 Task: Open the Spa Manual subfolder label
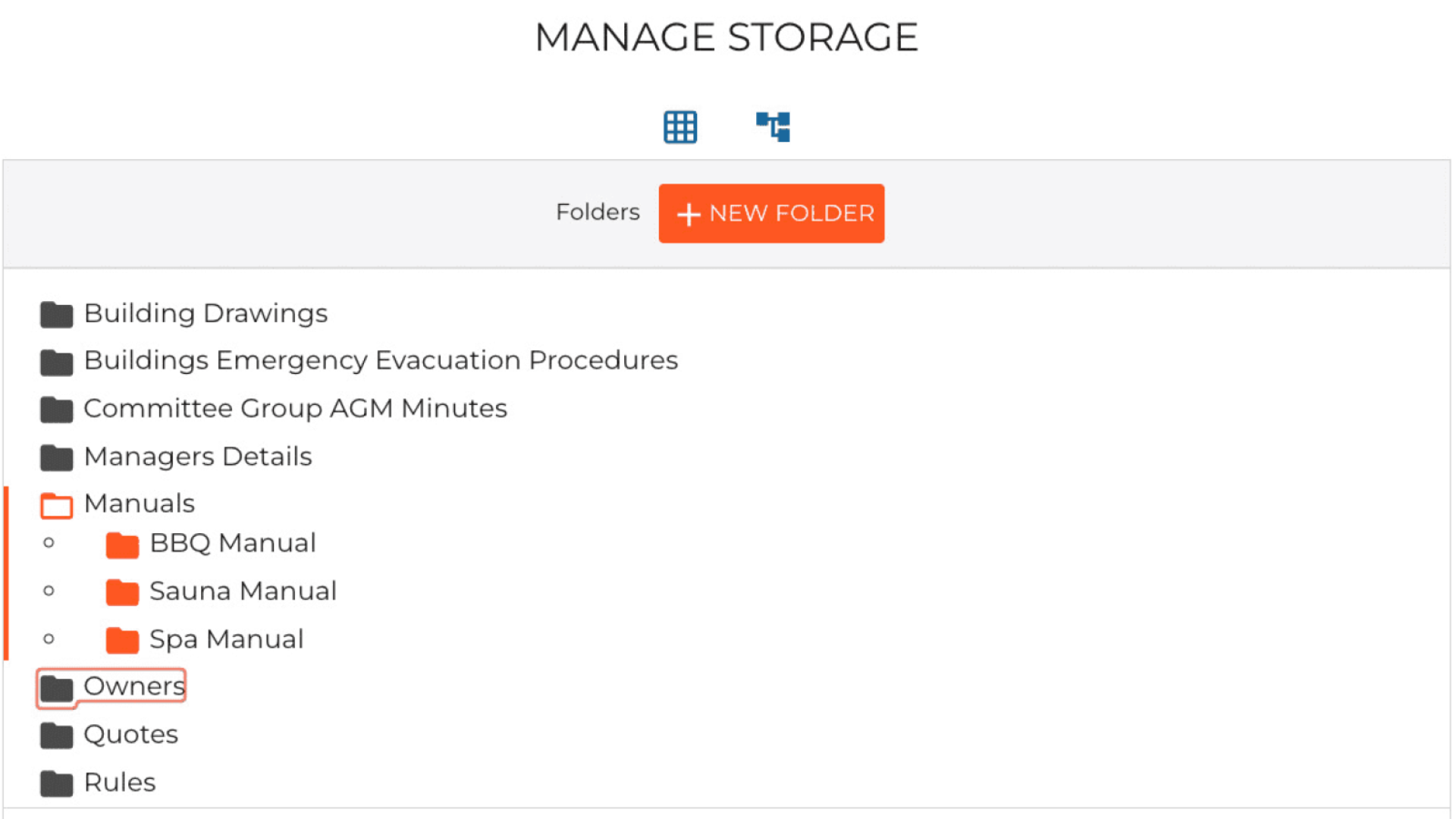point(226,639)
